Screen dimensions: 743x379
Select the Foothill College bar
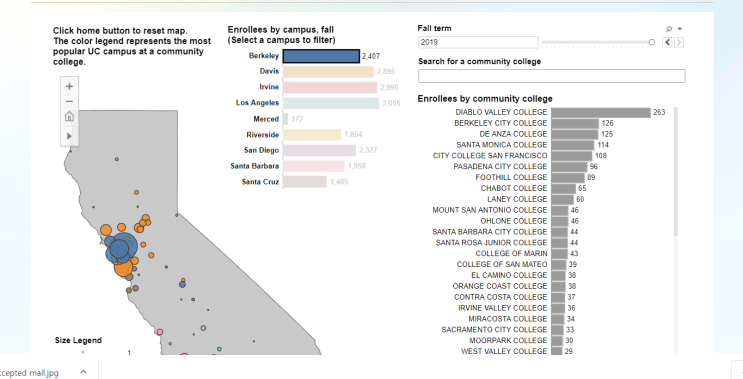click(568, 178)
